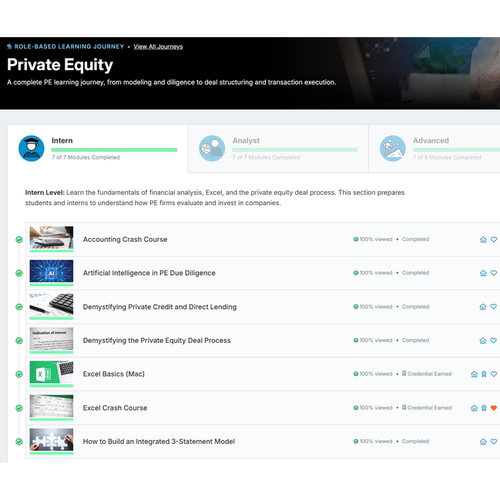Click the Advanced mountain climber icon
The width and height of the screenshot is (500, 500).
coord(393,148)
